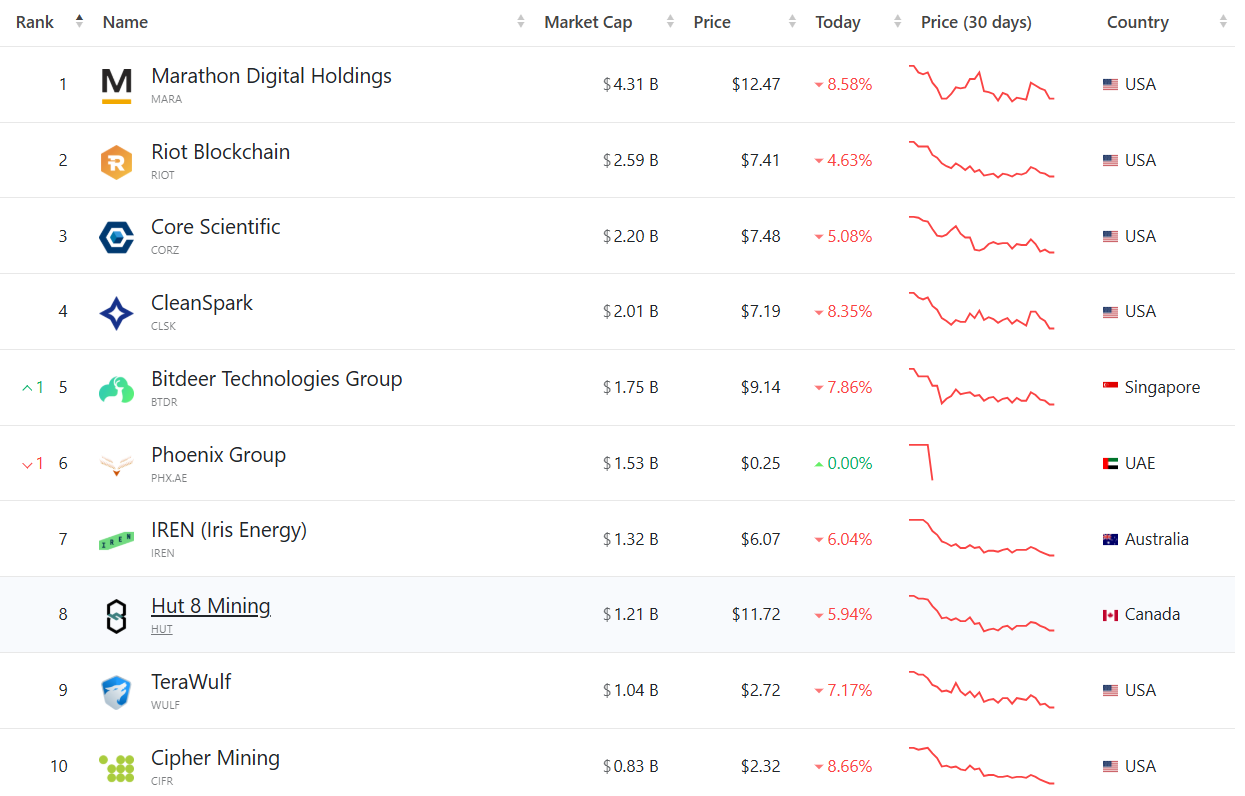Open the IREN (Iris Energy) company page
The height and width of the screenshot is (796, 1245).
(229, 530)
